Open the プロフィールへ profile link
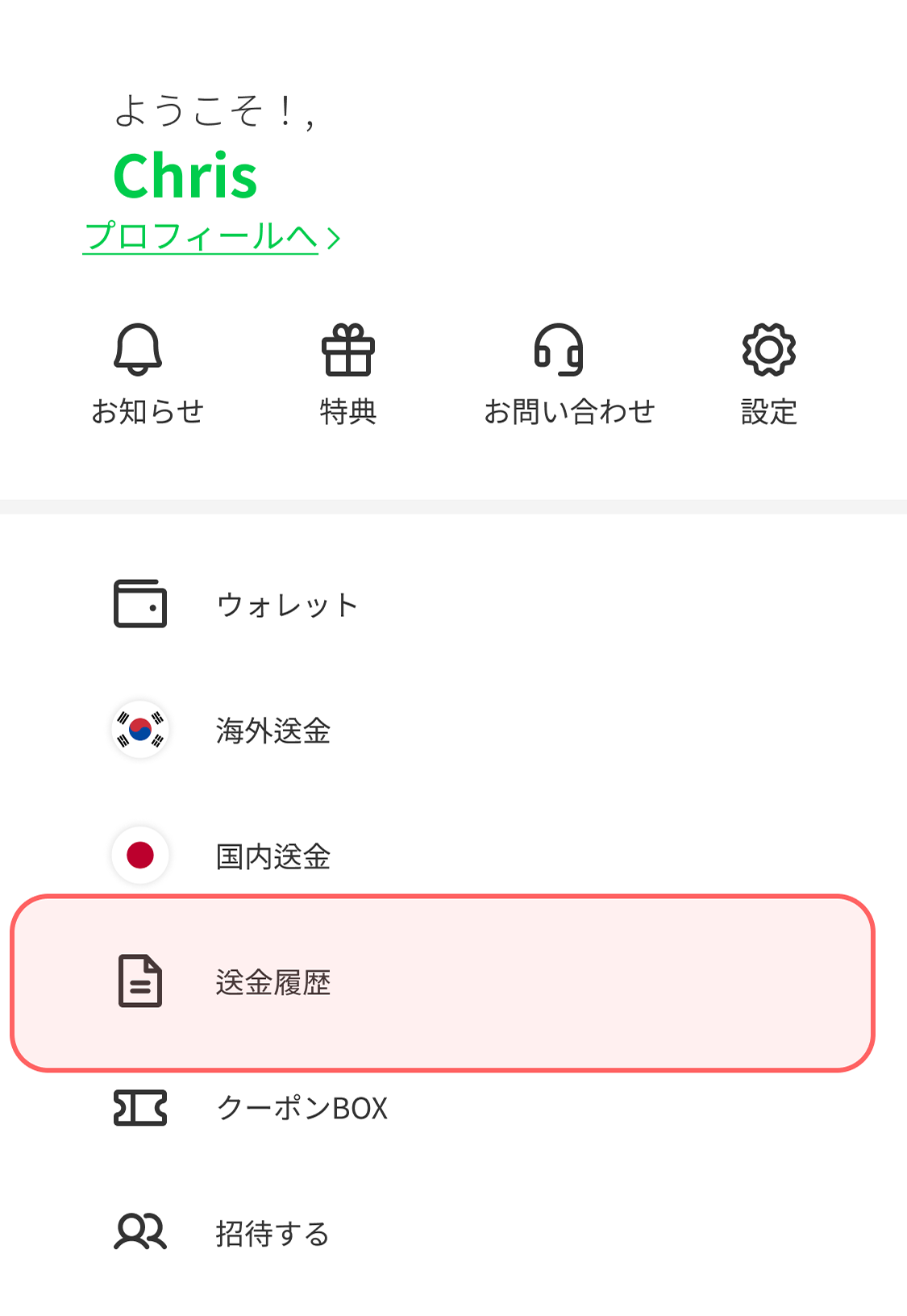 tap(202, 237)
